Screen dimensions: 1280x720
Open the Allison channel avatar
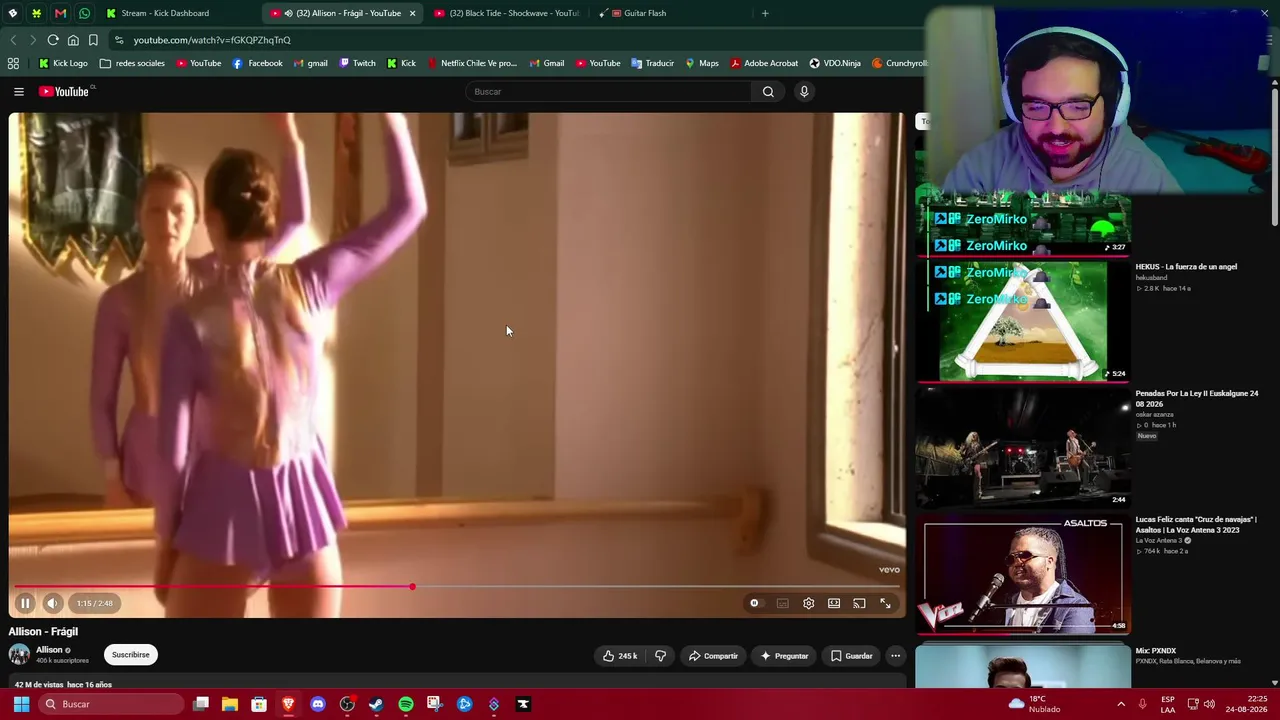click(19, 654)
